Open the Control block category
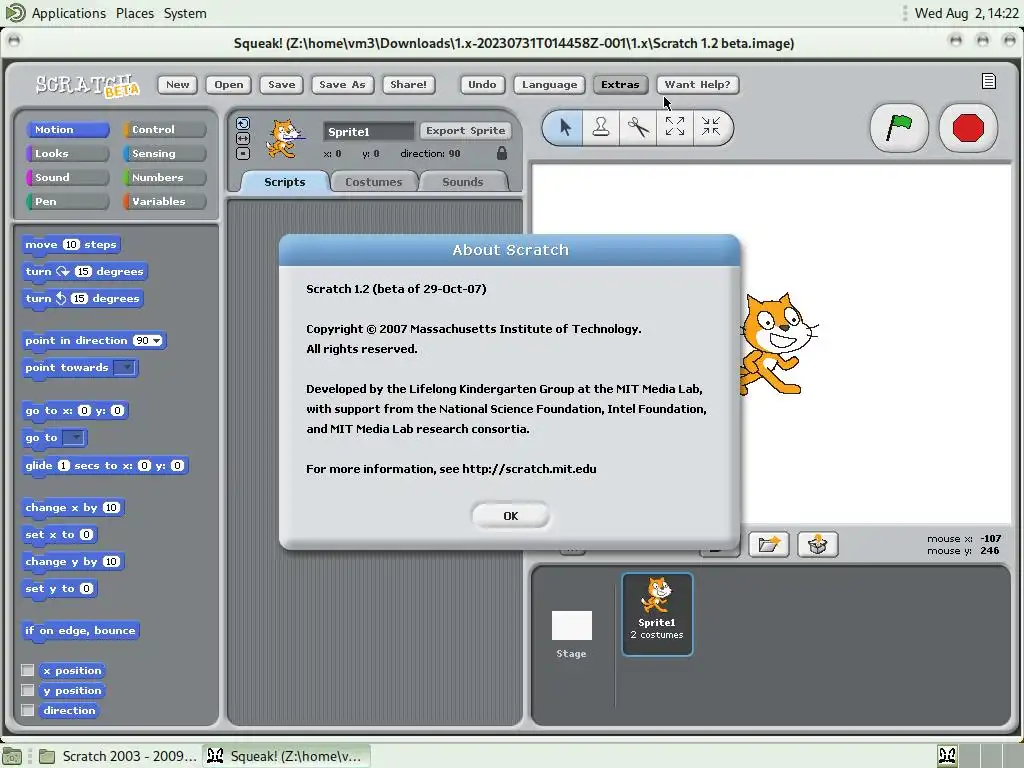The image size is (1024, 768). coord(165,129)
